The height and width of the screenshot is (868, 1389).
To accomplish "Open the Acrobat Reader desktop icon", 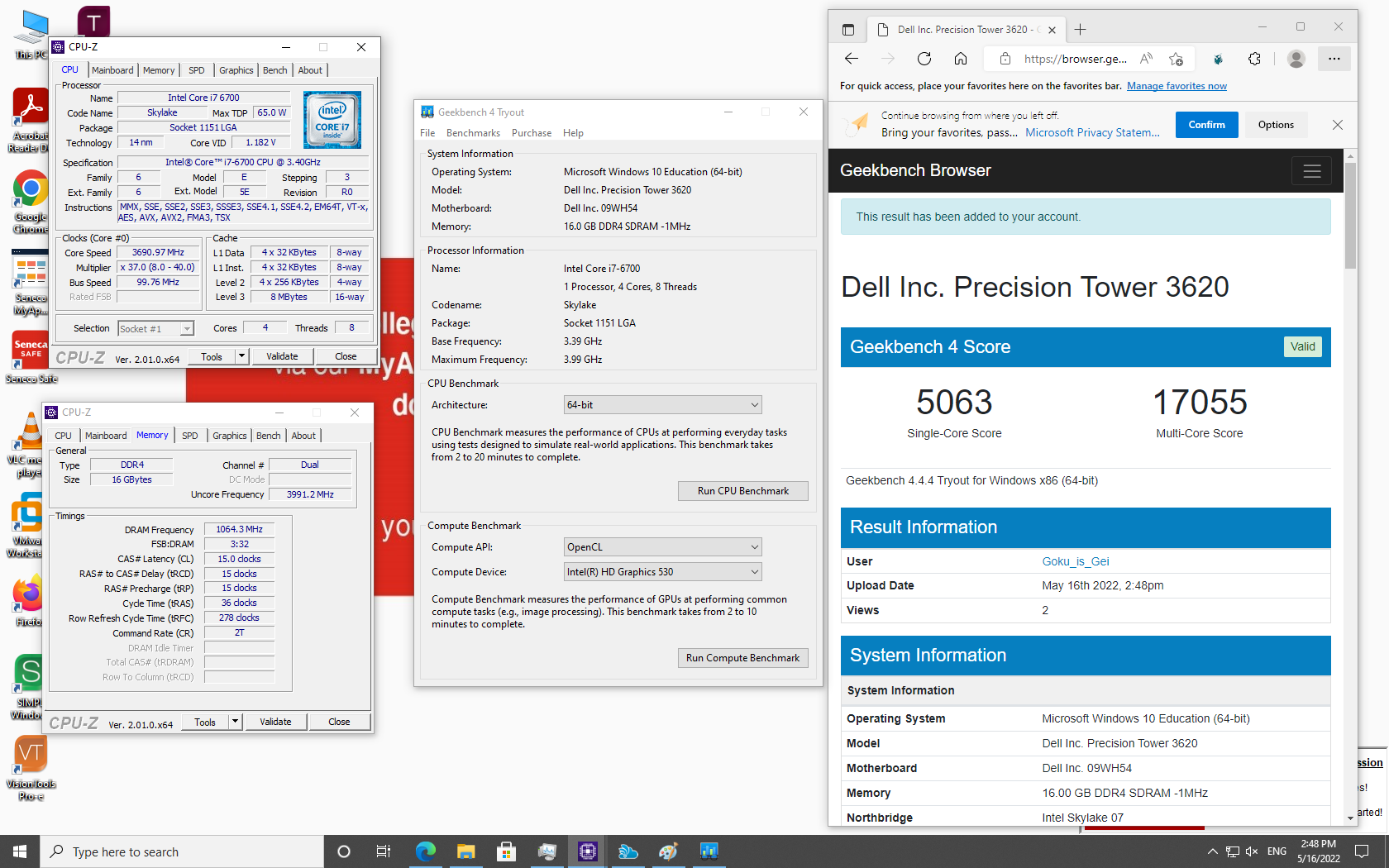I will (x=30, y=121).
